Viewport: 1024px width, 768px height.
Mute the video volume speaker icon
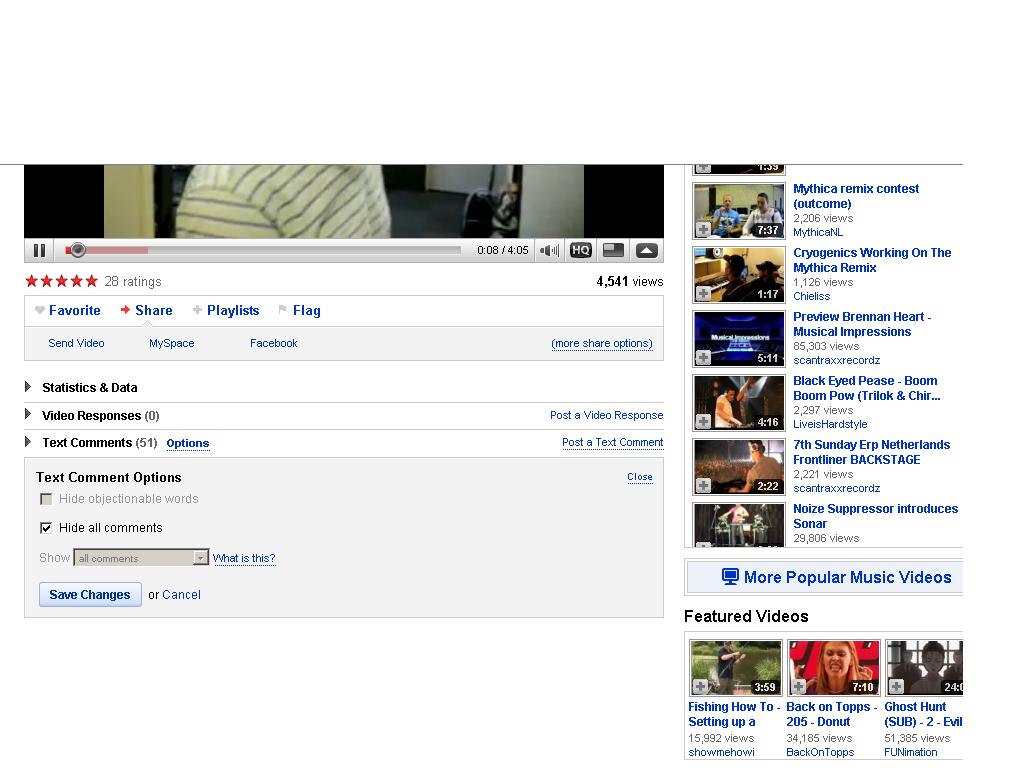549,251
